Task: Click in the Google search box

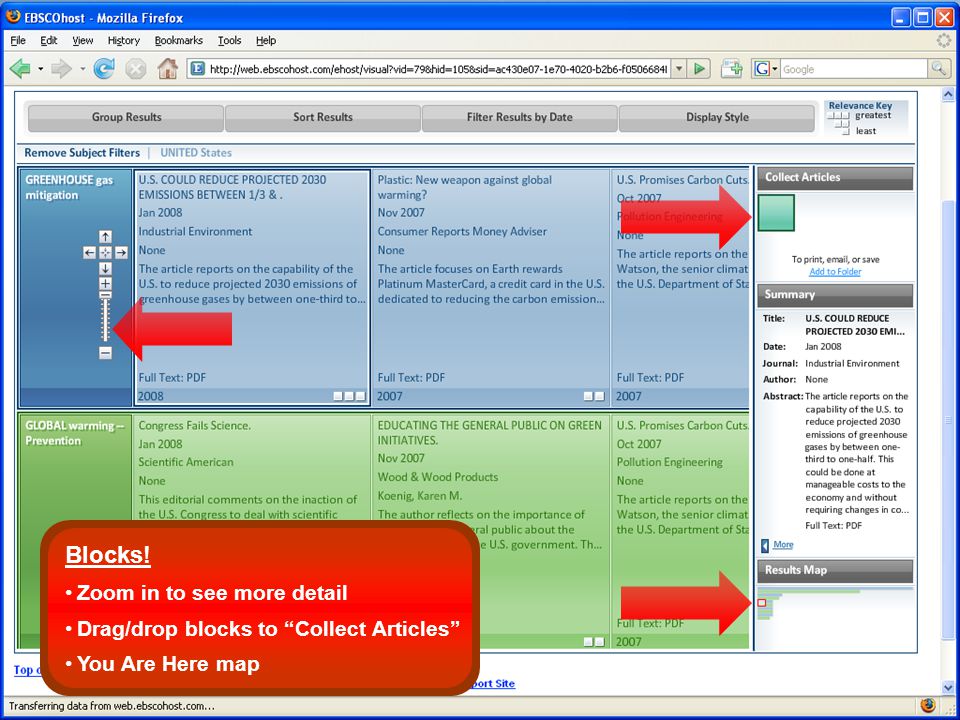Action: click(x=853, y=69)
